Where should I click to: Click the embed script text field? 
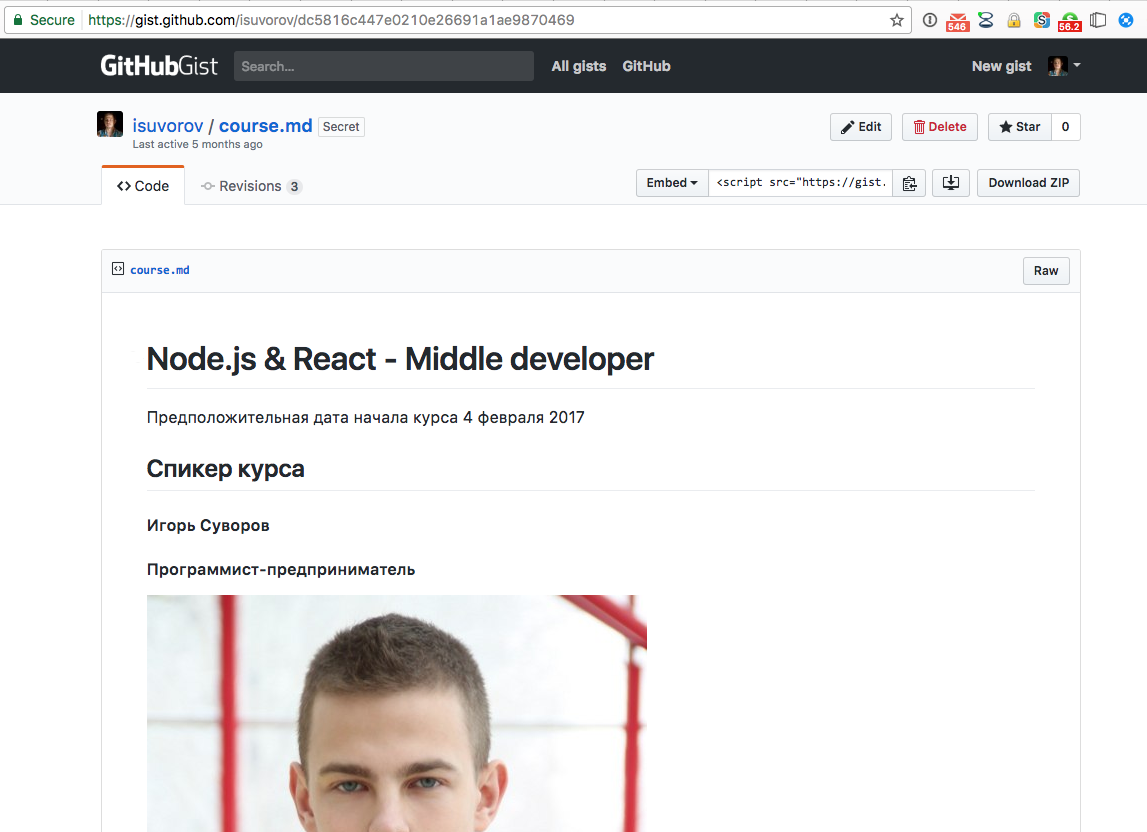tap(800, 183)
